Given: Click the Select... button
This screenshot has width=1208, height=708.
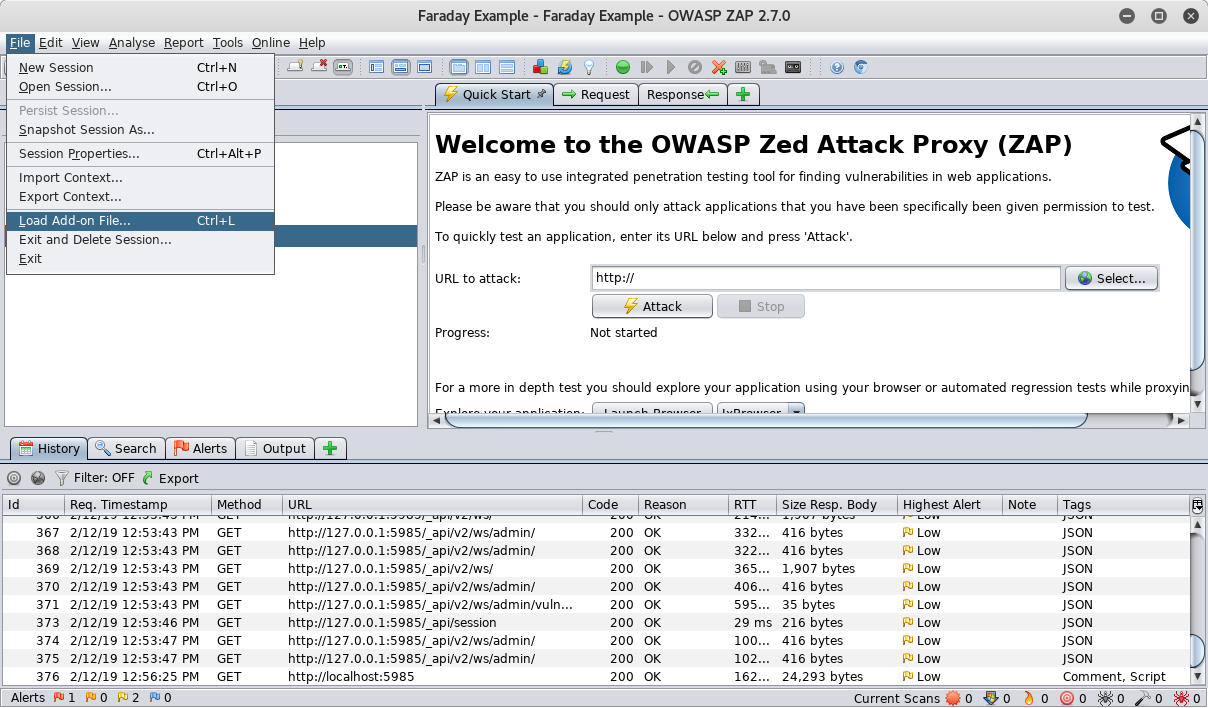Looking at the screenshot, I should (x=1111, y=278).
